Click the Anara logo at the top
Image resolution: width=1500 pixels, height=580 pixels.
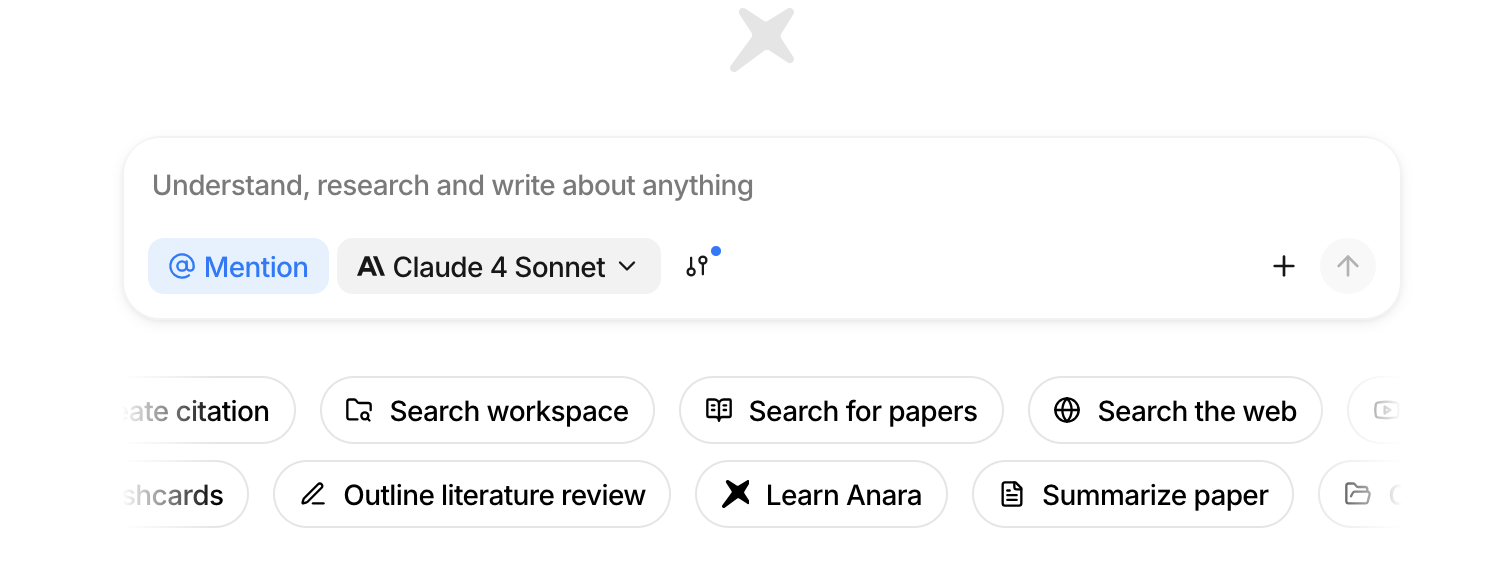(762, 40)
